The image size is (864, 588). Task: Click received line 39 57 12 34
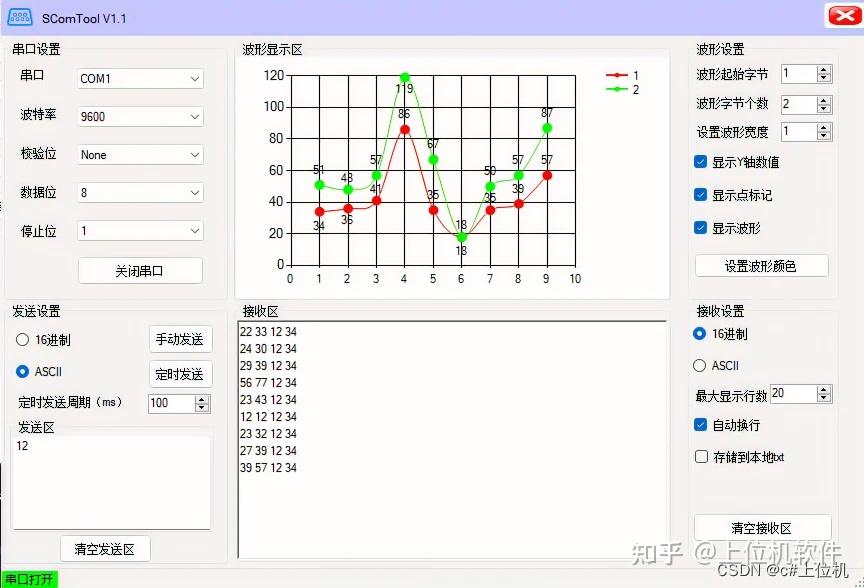click(268, 467)
